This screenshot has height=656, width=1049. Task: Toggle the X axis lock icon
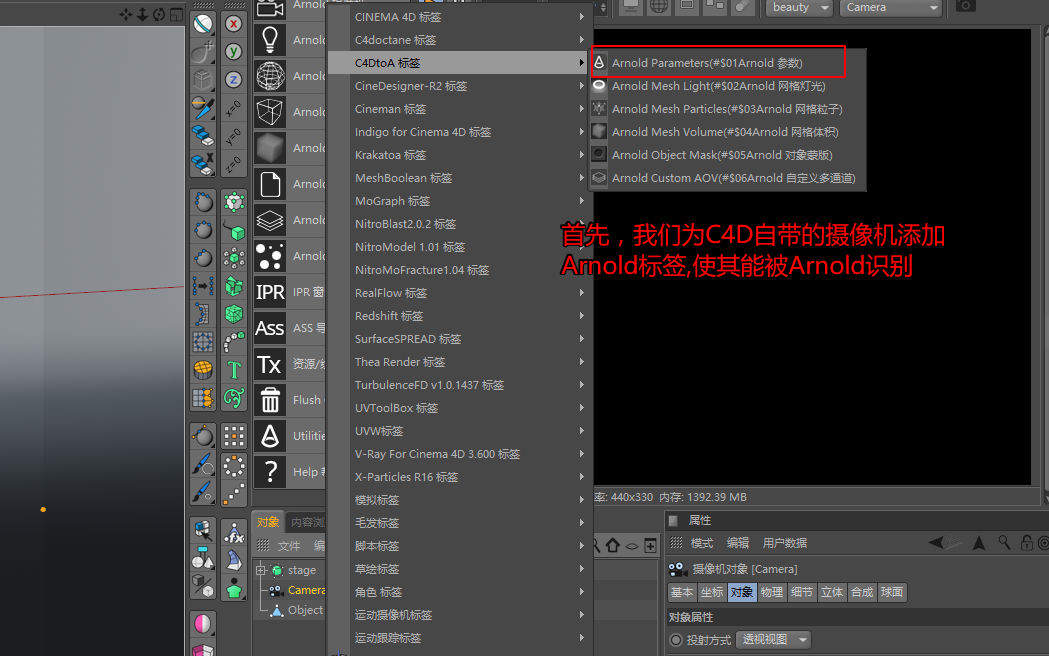point(233,24)
